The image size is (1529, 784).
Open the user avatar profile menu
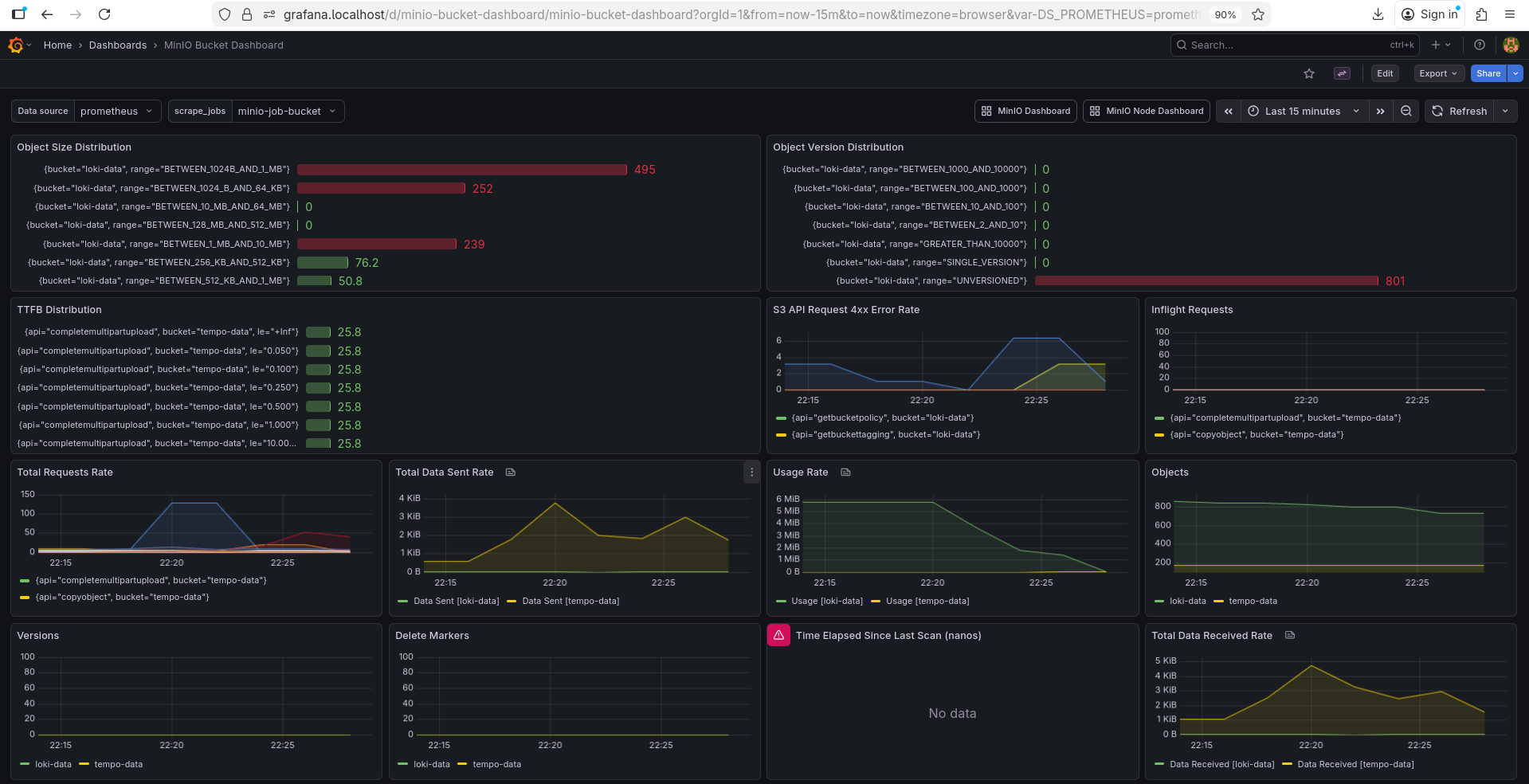(x=1511, y=45)
